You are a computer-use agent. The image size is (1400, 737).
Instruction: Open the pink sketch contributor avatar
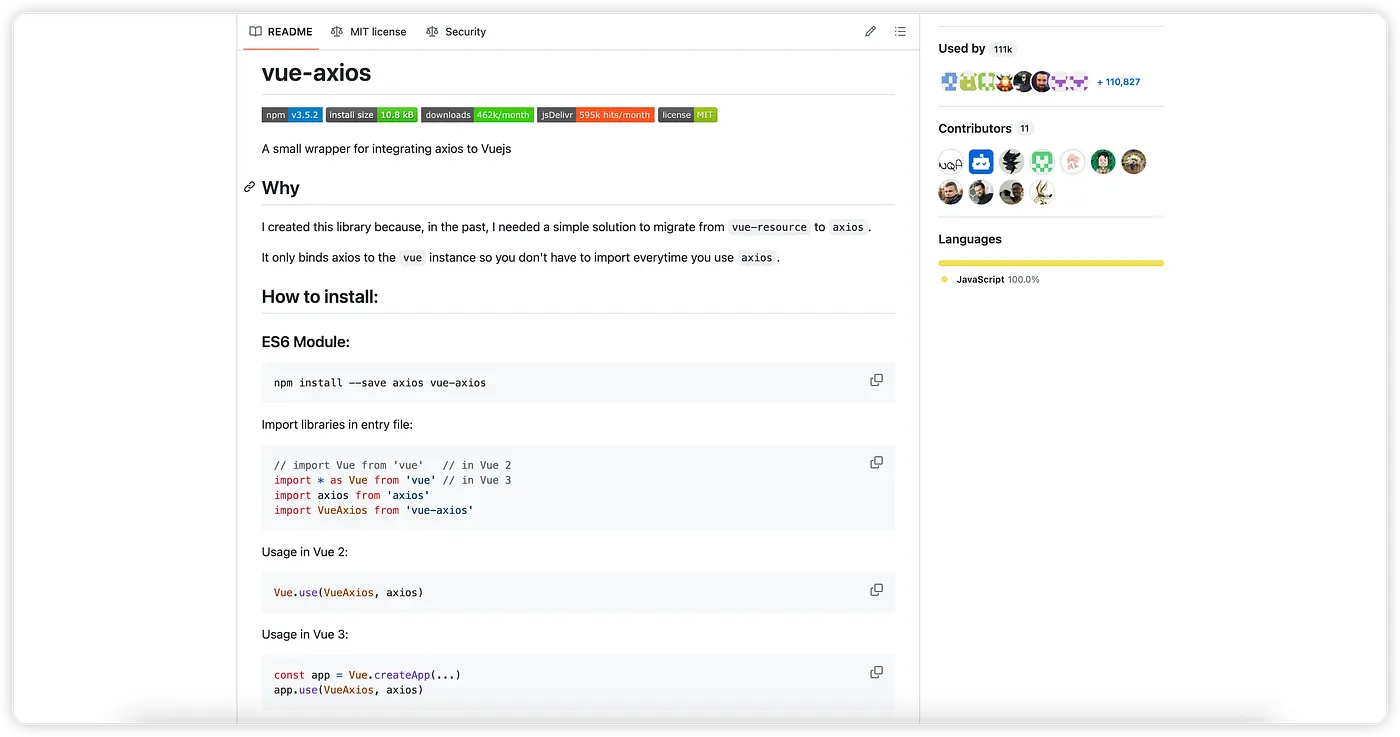[1072, 162]
